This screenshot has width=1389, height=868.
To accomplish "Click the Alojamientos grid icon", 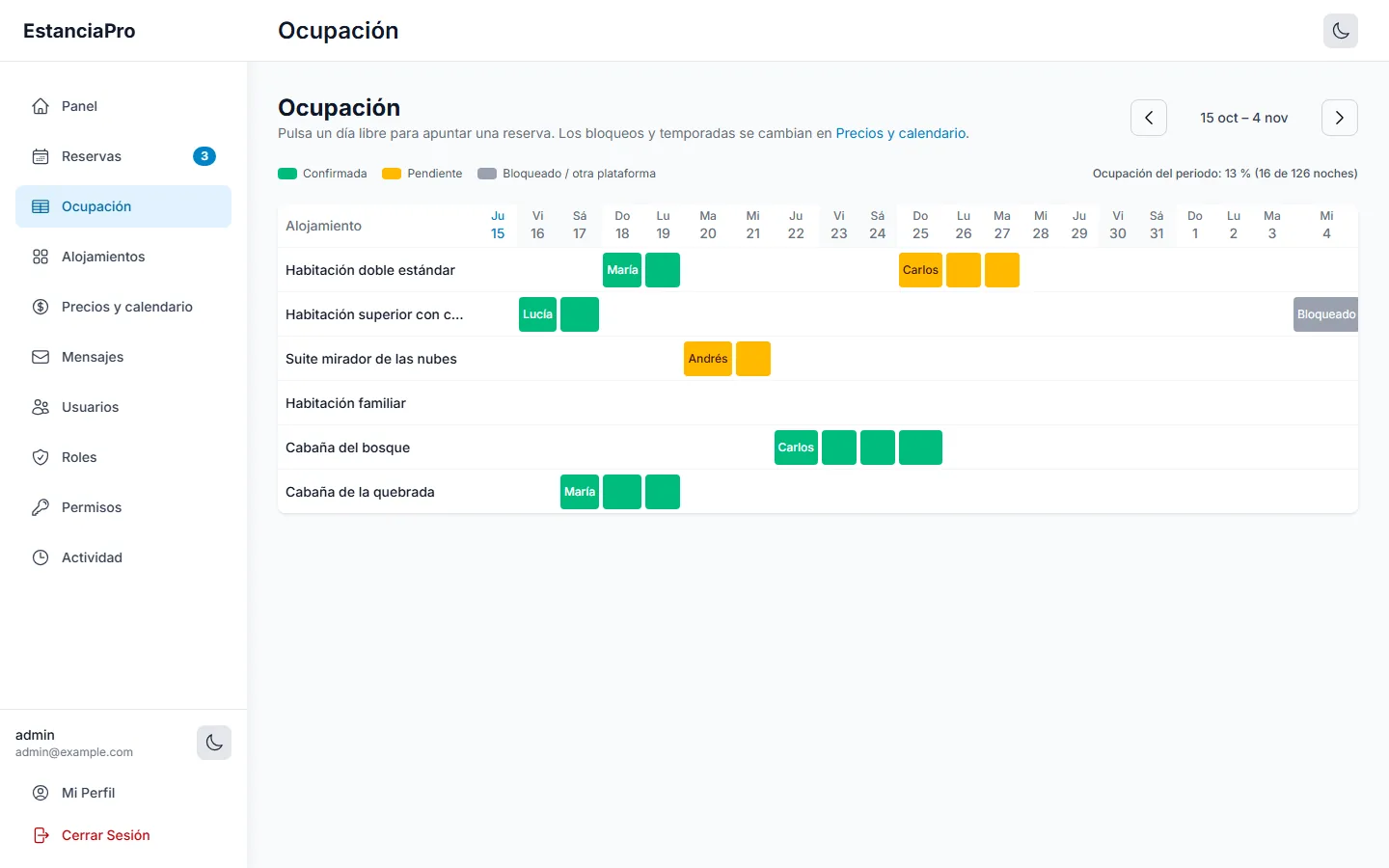I will pos(41,257).
